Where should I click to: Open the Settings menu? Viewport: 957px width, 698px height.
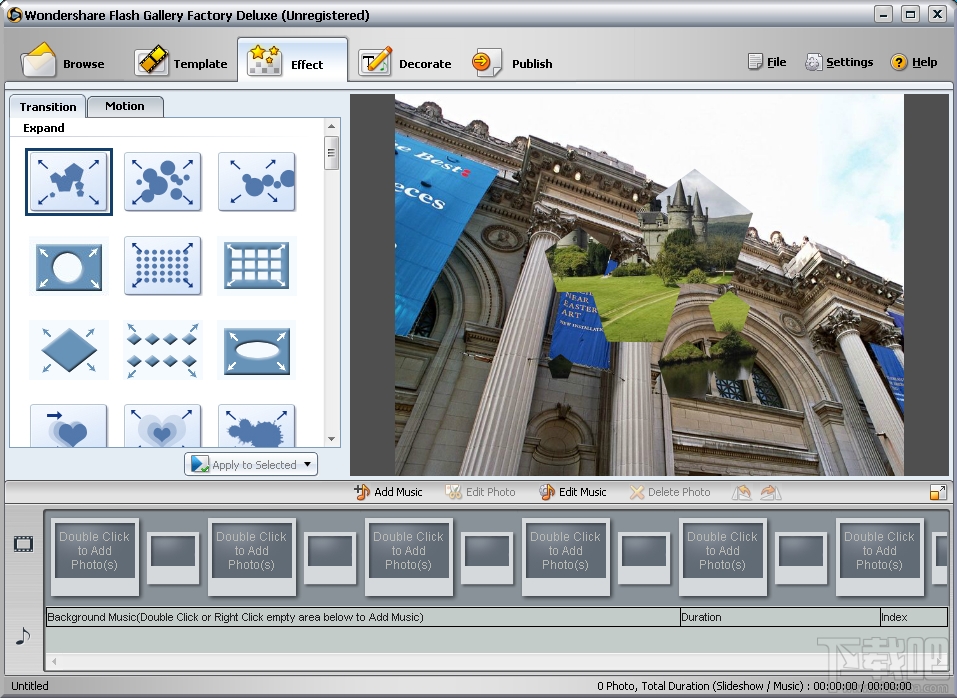(839, 62)
